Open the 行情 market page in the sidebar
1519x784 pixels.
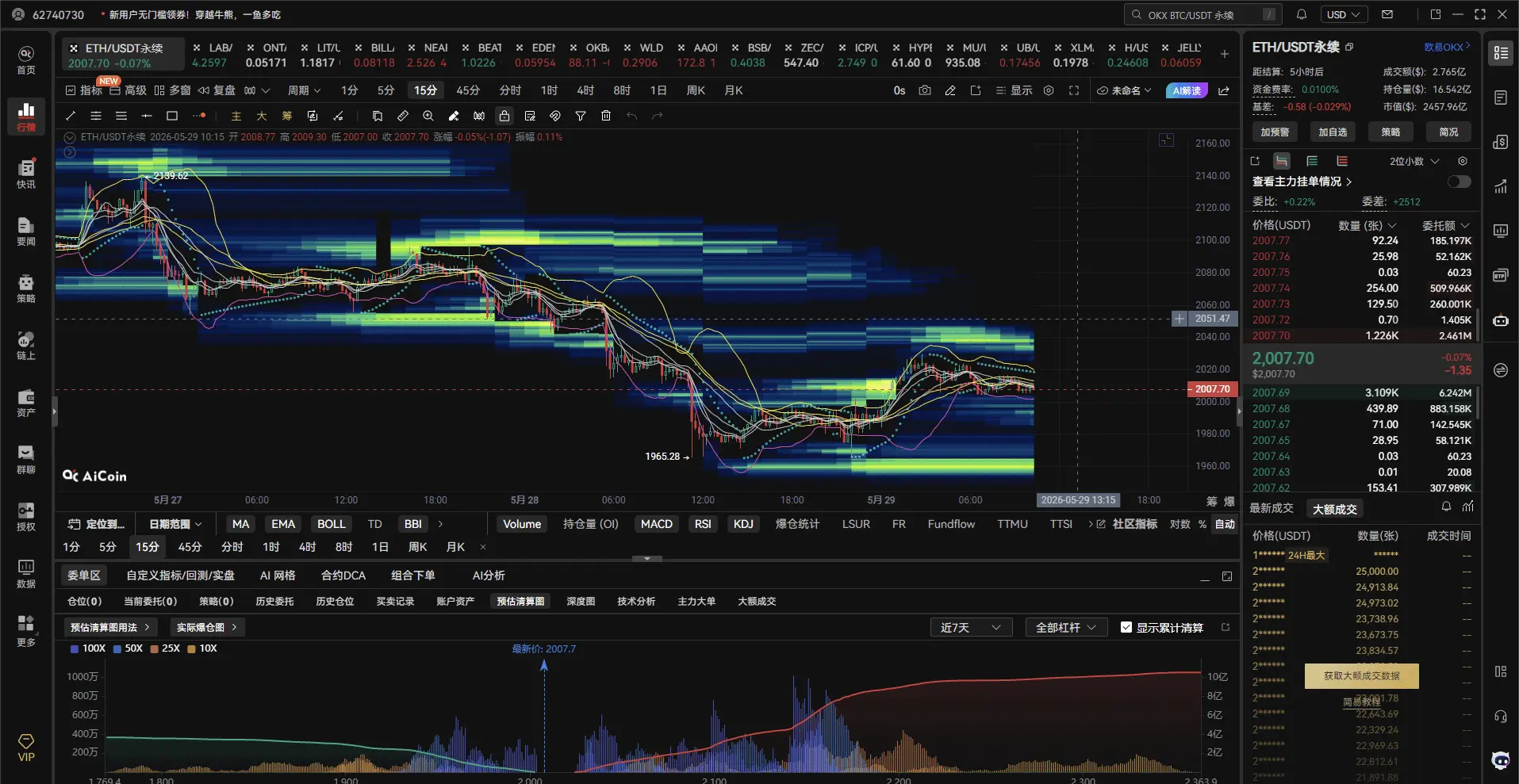(26, 116)
